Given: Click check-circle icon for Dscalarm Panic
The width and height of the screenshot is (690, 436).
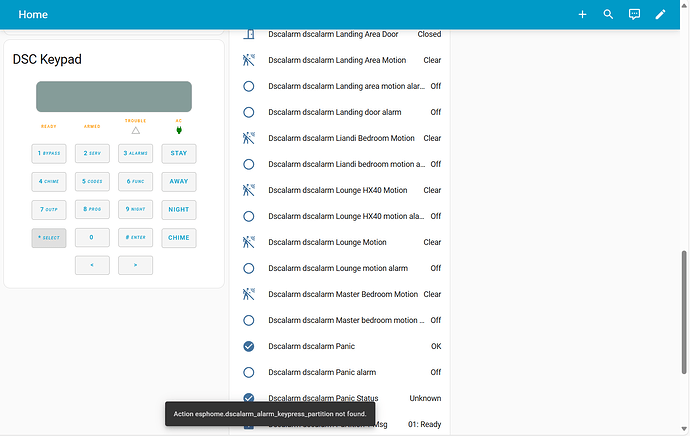Looking at the screenshot, I should click(x=249, y=346).
